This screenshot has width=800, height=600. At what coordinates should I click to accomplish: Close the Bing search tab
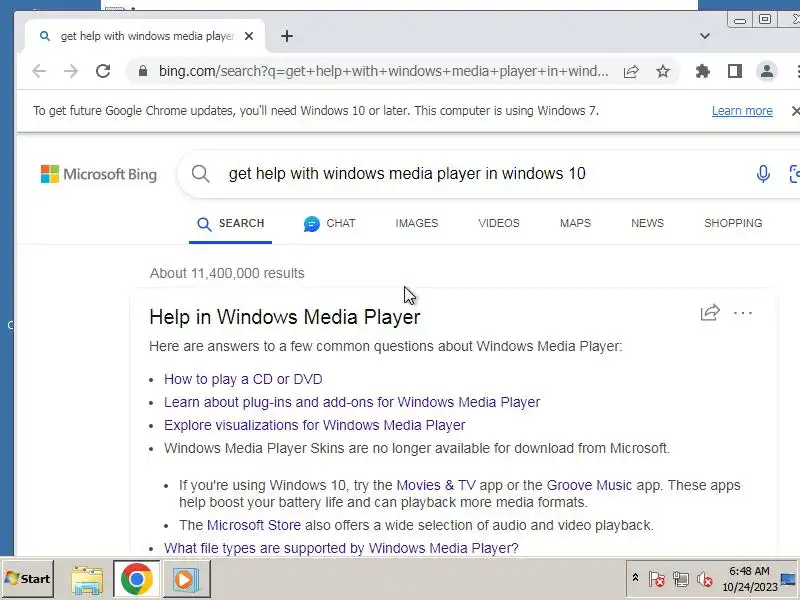[249, 36]
